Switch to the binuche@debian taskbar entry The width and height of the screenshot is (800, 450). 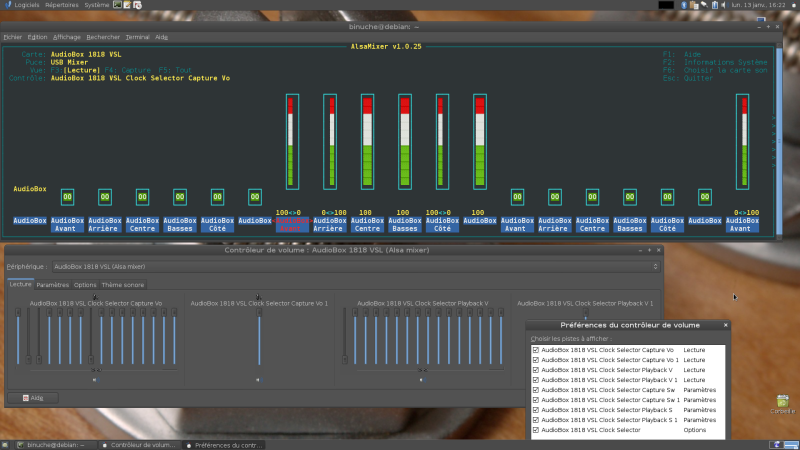click(55, 445)
